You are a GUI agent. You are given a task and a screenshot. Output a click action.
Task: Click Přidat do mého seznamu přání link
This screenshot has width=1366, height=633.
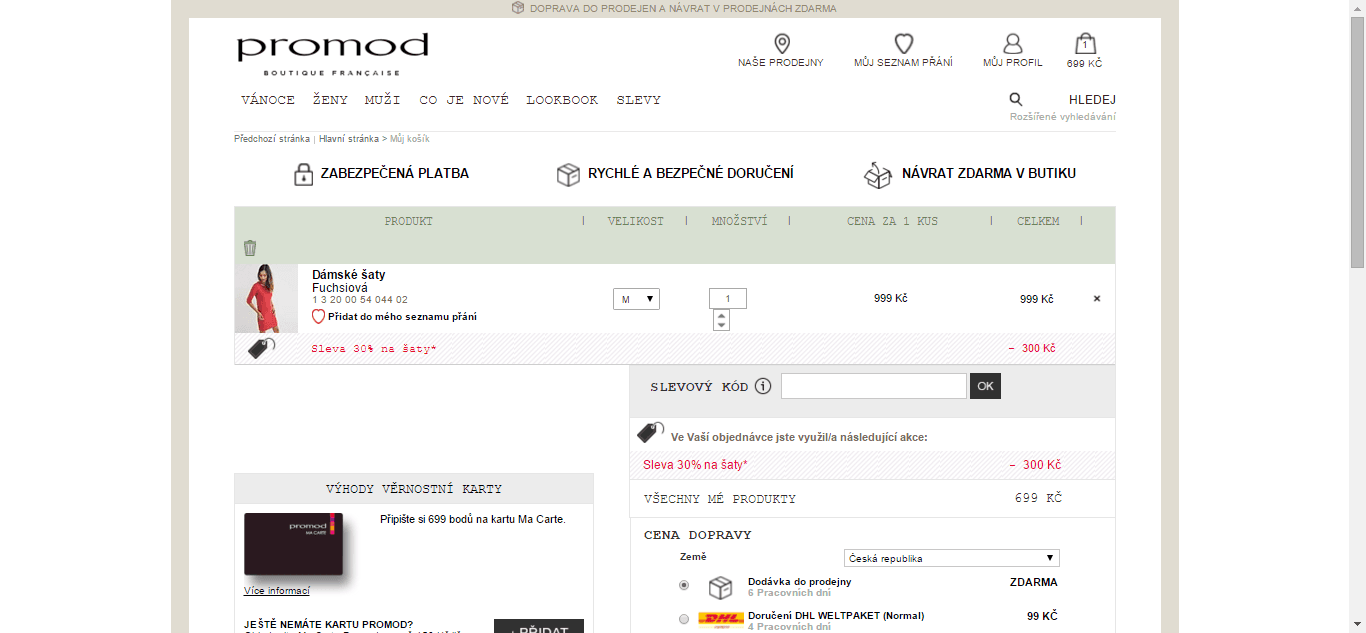click(x=402, y=317)
